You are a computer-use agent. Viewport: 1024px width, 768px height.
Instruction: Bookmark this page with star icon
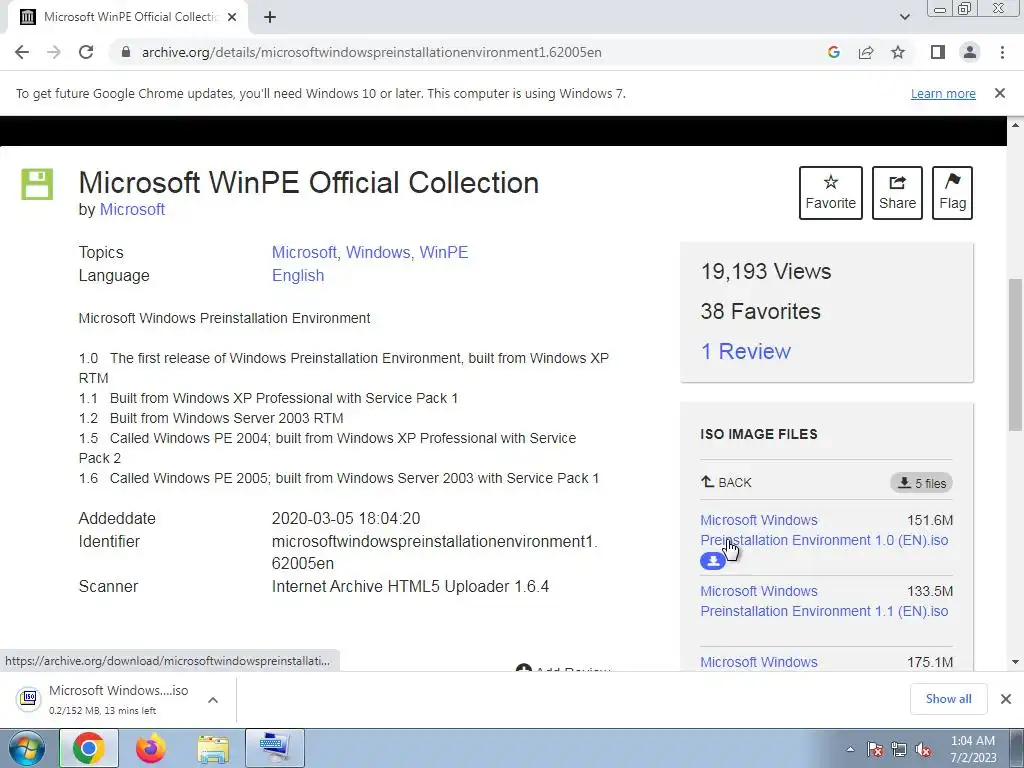click(x=898, y=52)
